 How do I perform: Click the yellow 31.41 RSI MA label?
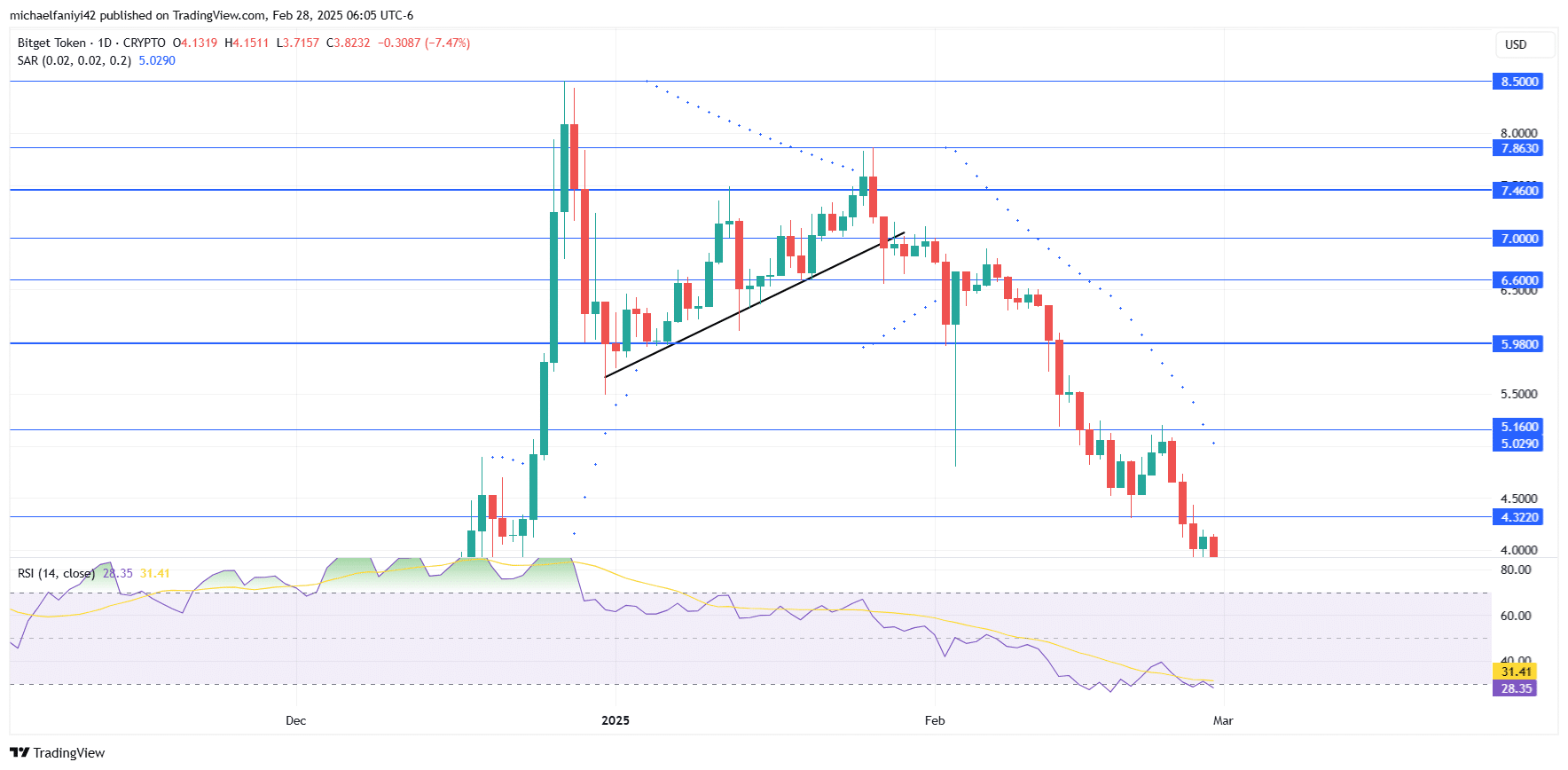point(1517,672)
